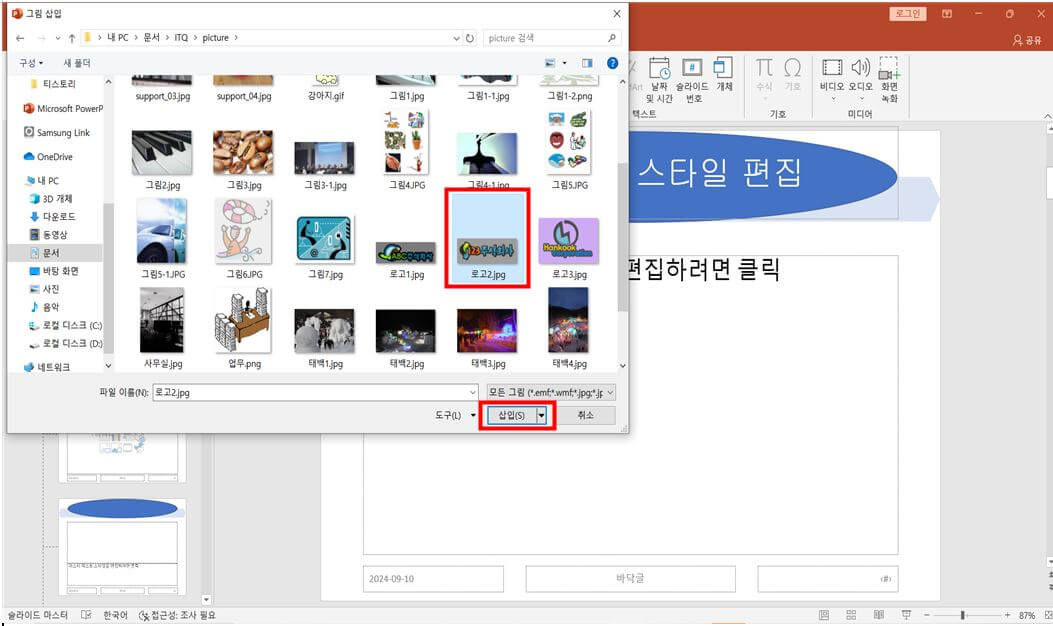This screenshot has height=626, width=1053.
Task: Start Slide Show from status bar icon
Action: point(907,613)
